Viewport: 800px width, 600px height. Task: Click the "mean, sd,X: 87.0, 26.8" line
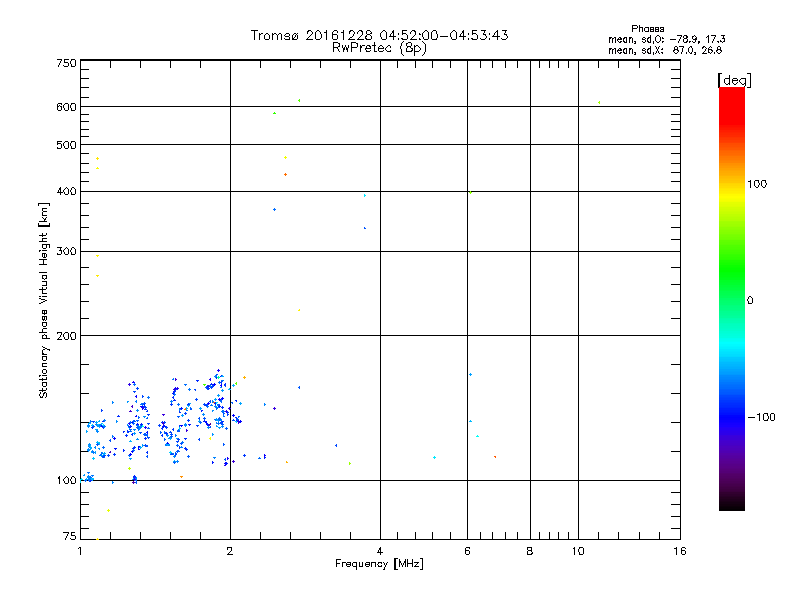coord(665,50)
